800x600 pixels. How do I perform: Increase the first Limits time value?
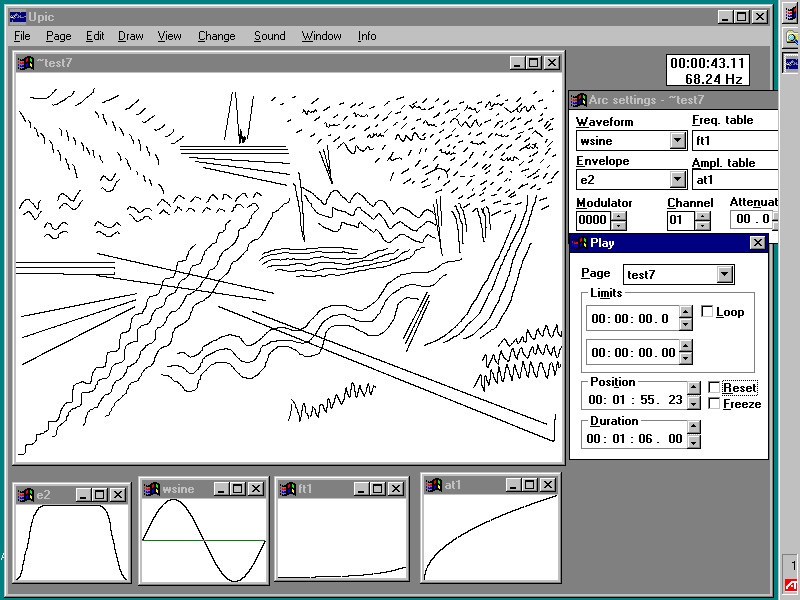(686, 312)
